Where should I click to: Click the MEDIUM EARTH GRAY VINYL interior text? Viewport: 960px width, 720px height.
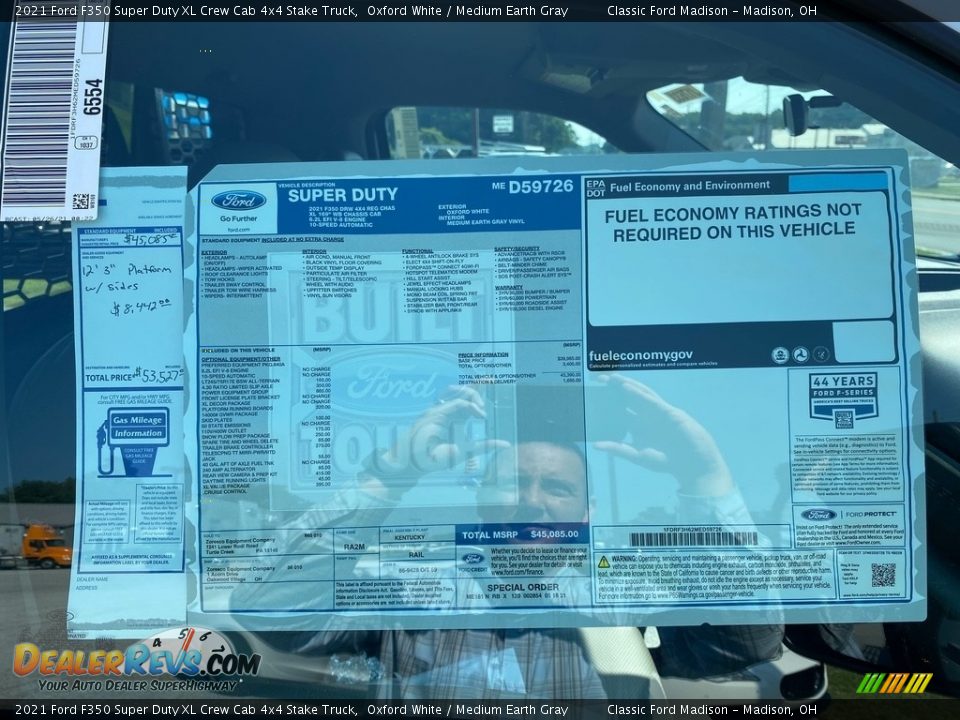486,222
